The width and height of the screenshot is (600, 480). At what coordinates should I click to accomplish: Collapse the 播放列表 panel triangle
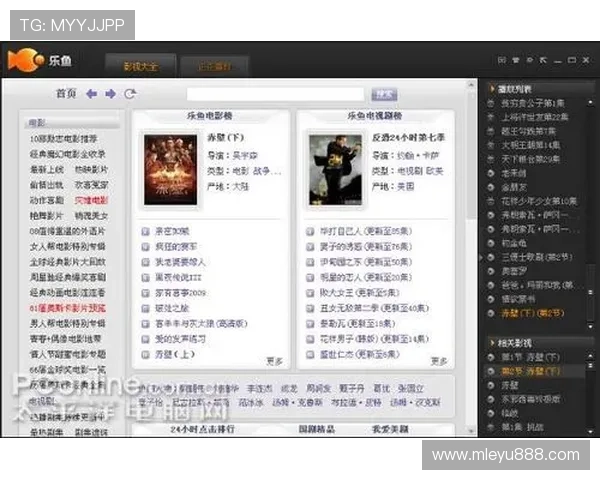click(492, 89)
